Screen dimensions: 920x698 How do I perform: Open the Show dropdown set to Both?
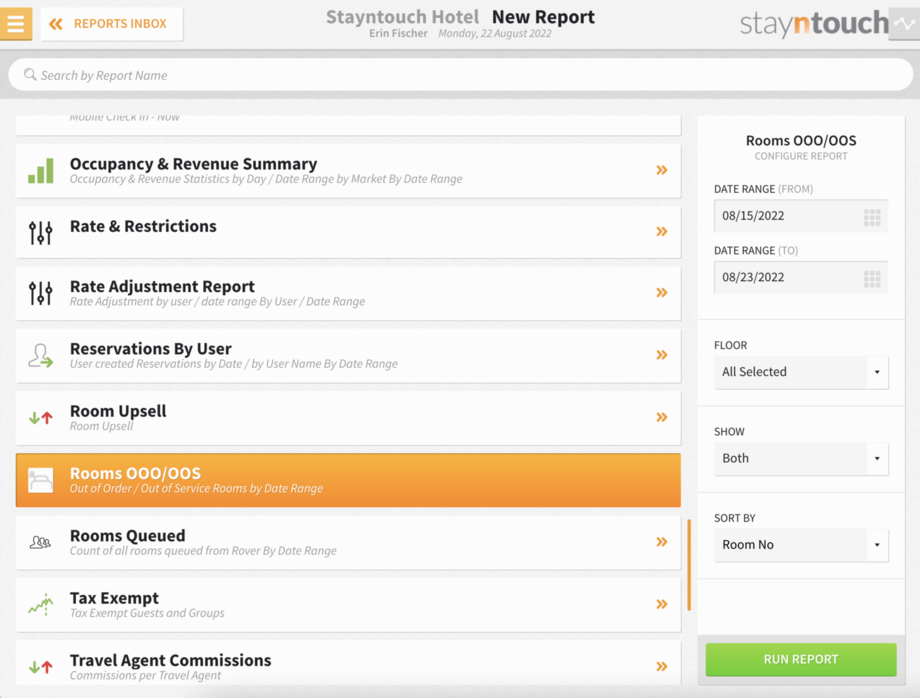pyautogui.click(x=801, y=458)
